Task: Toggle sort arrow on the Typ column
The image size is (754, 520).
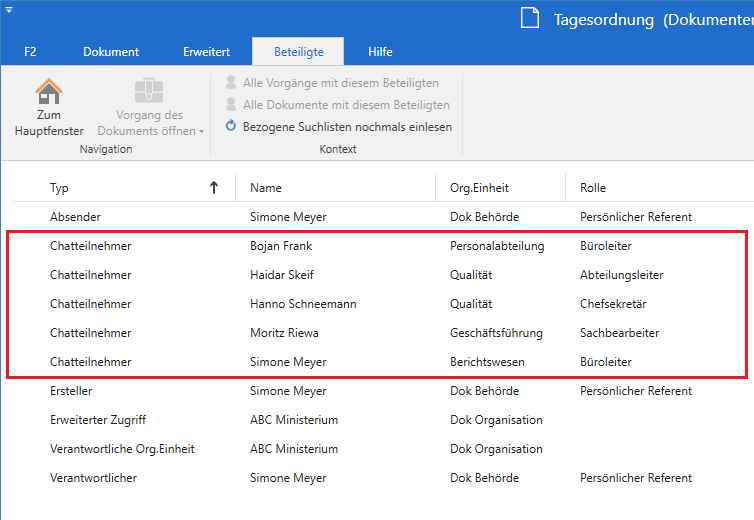Action: point(213,187)
